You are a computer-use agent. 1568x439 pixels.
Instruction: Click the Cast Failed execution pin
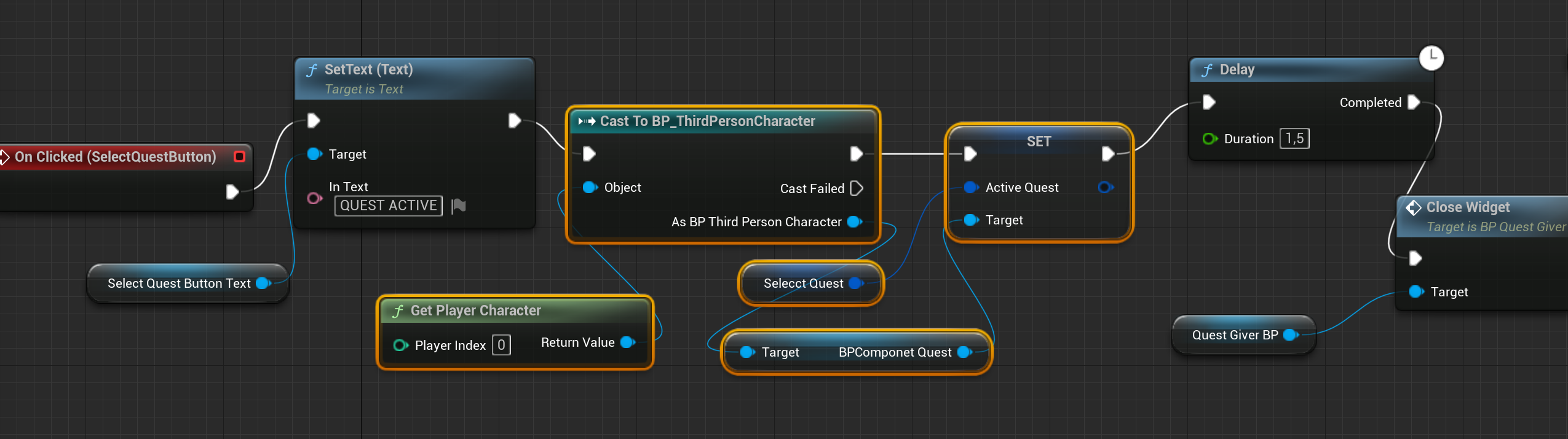[x=857, y=188]
